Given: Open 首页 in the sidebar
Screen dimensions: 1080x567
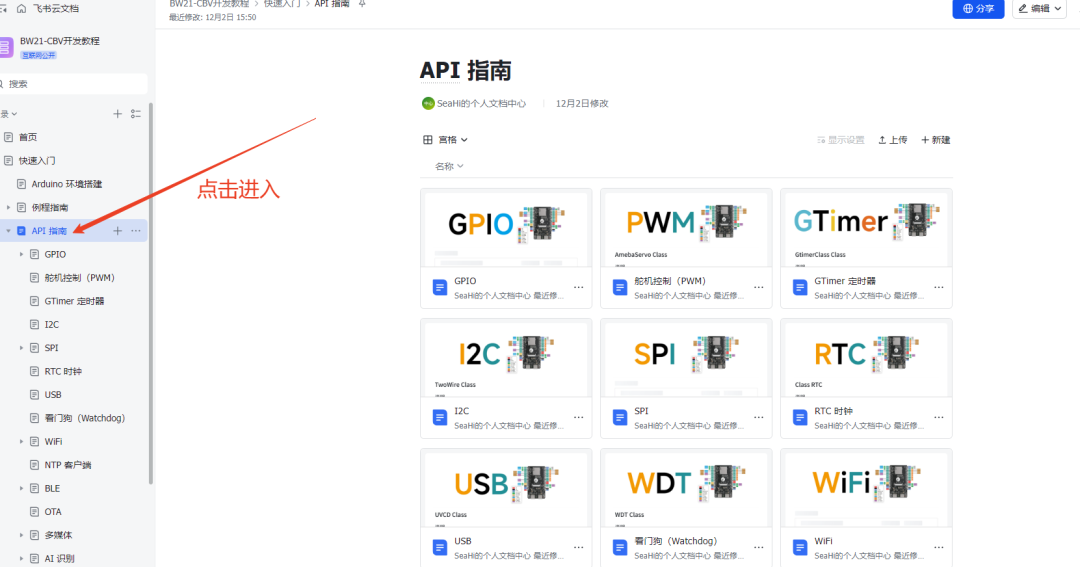Looking at the screenshot, I should point(28,137).
